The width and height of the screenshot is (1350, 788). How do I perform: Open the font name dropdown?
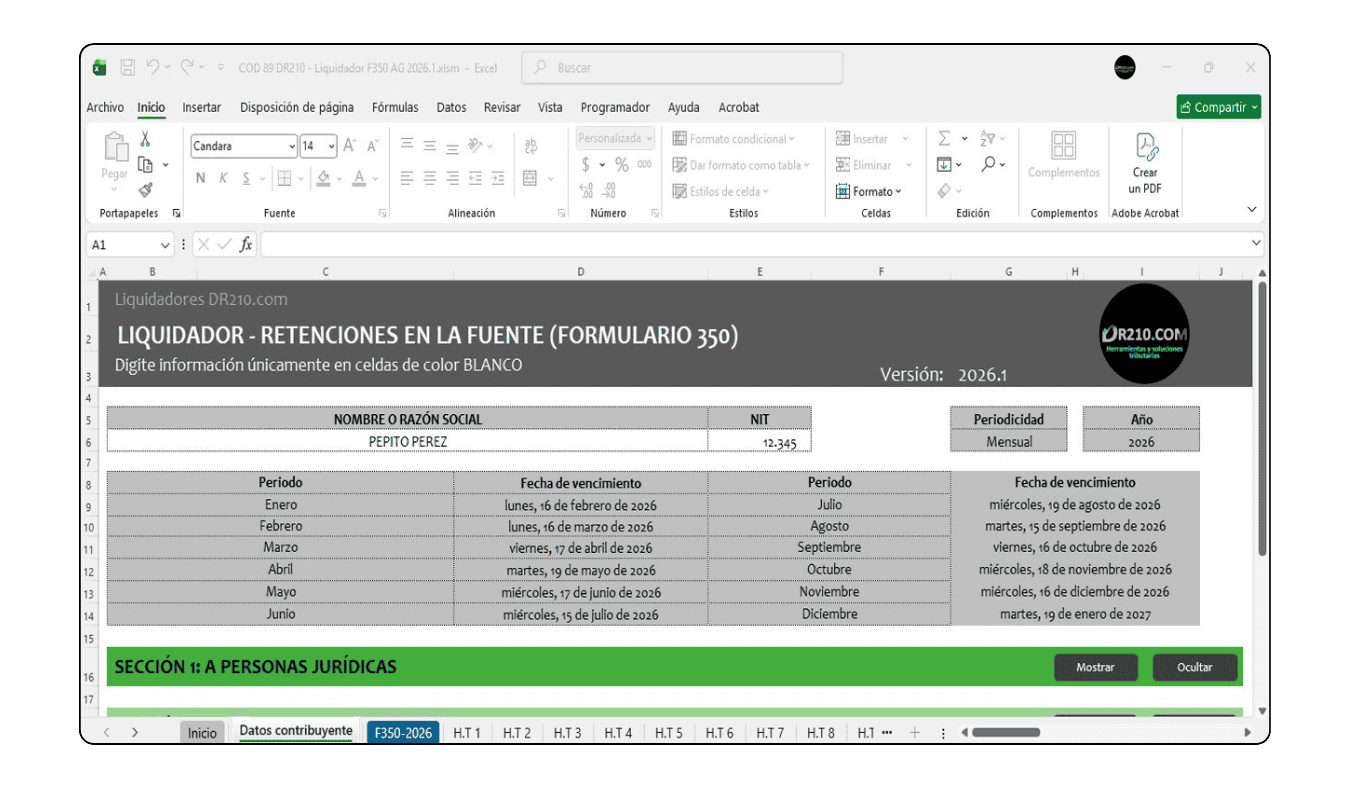coord(293,146)
